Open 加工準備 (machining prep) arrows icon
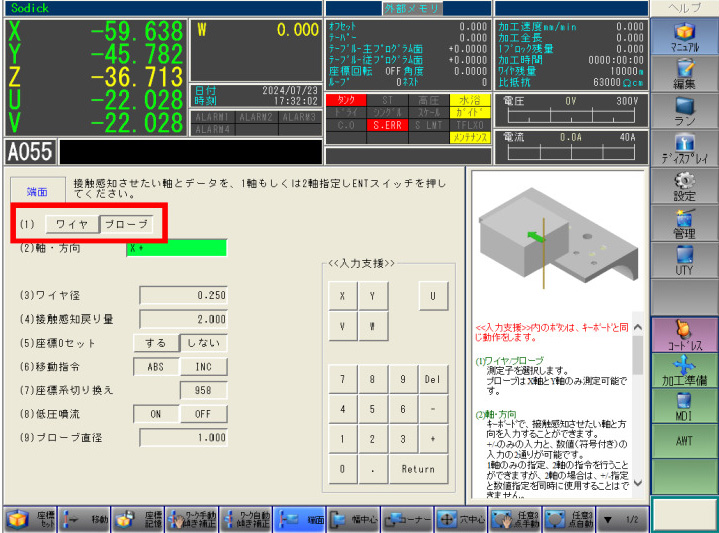Viewport: 719px width, 533px height. pyautogui.click(x=684, y=371)
